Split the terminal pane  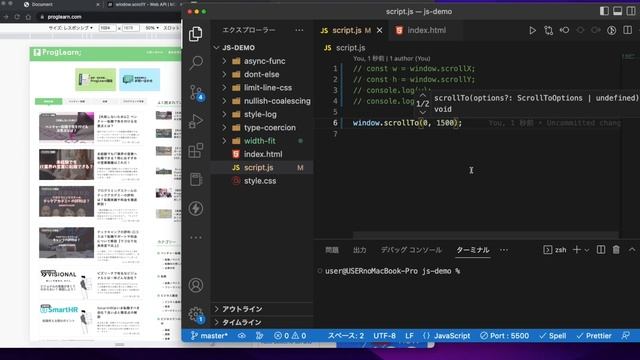pyautogui.click(x=601, y=249)
